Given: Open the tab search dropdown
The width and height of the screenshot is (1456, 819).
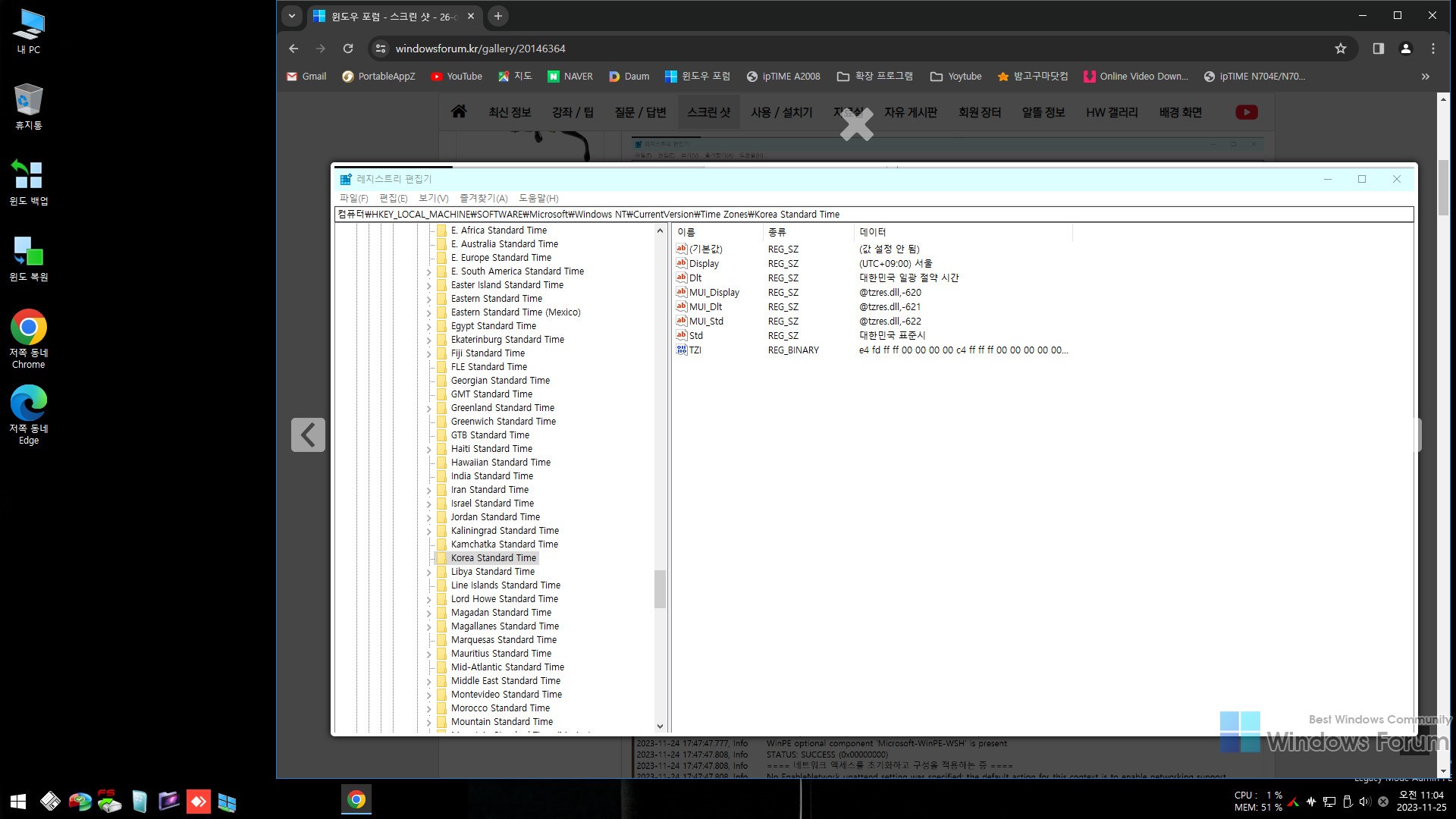Looking at the screenshot, I should click(291, 16).
